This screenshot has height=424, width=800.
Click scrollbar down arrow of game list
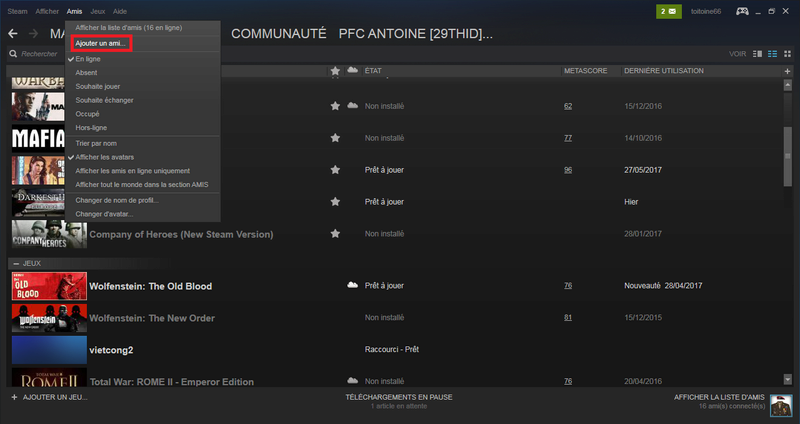pyautogui.click(x=788, y=380)
